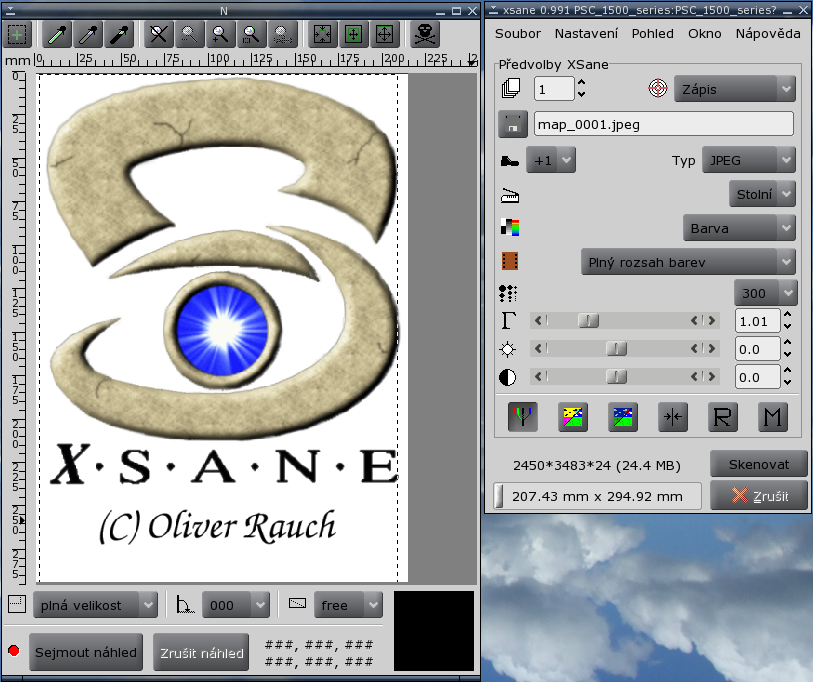Click the black color preview box

click(434, 631)
